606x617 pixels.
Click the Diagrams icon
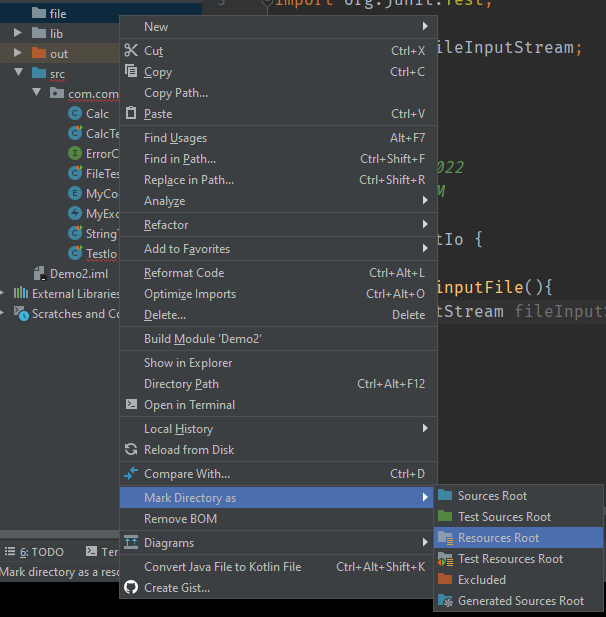click(x=131, y=542)
